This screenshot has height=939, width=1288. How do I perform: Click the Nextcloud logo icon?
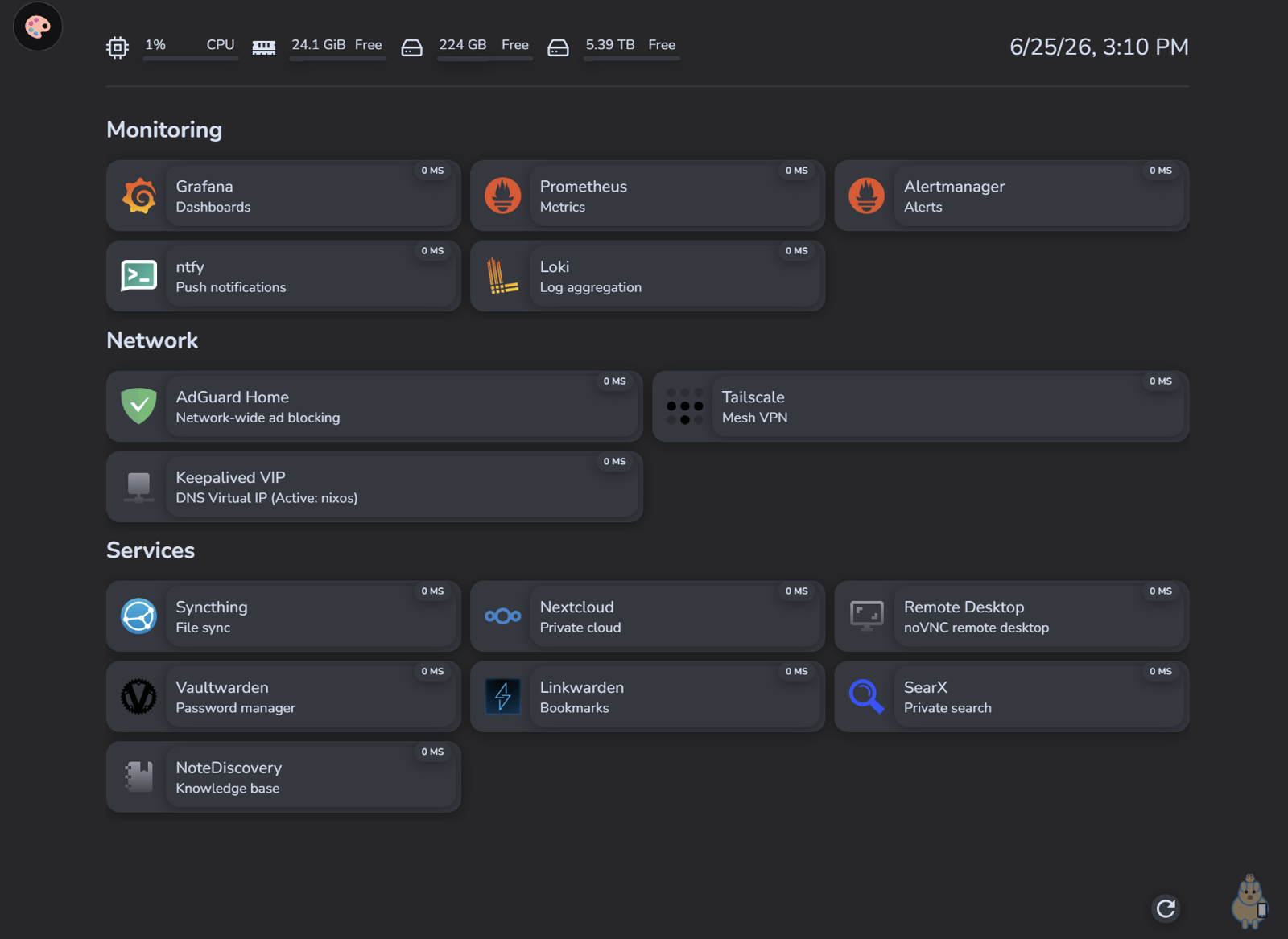click(503, 616)
